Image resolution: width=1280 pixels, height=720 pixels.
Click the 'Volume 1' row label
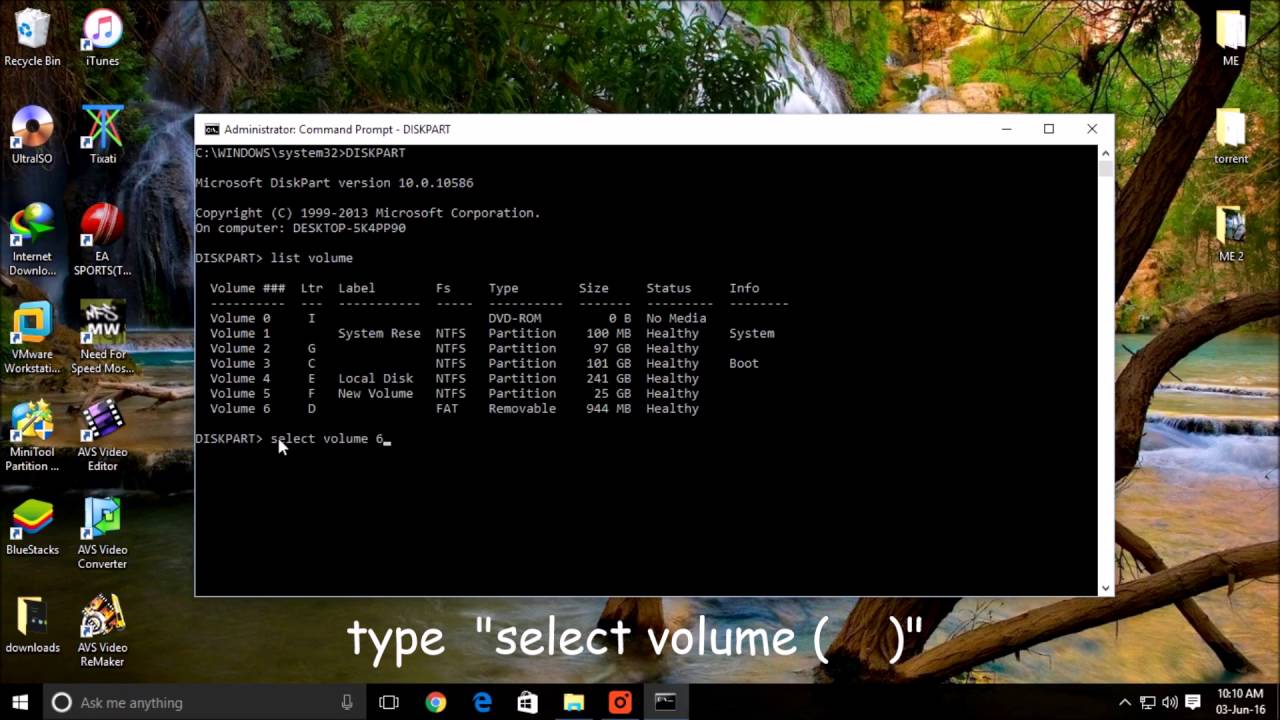click(x=240, y=333)
